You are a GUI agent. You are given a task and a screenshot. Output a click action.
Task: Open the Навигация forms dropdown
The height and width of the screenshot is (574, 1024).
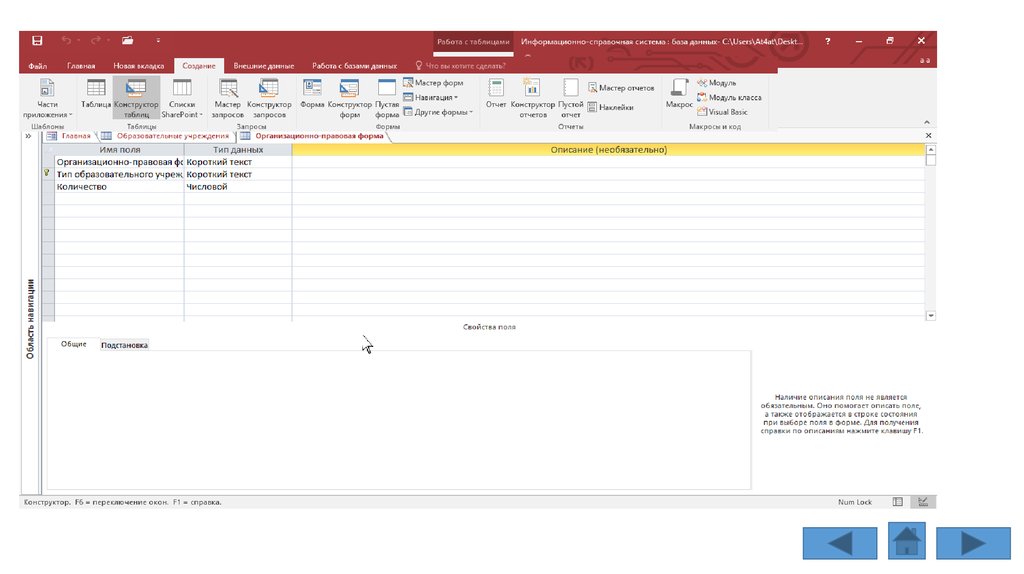tap(431, 97)
